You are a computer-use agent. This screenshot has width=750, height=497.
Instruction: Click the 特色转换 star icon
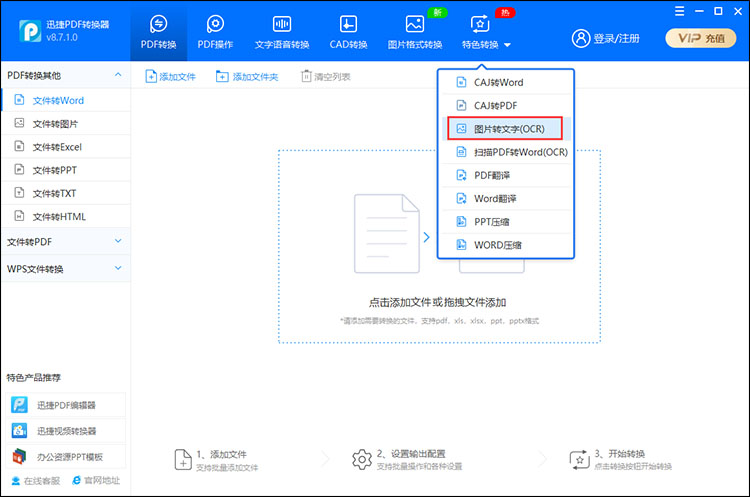pos(480,24)
